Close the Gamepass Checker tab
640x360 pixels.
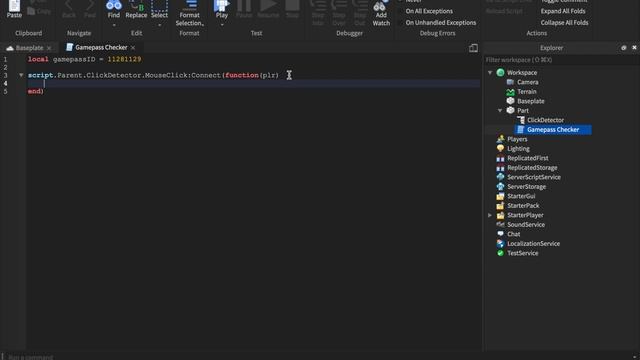point(133,48)
